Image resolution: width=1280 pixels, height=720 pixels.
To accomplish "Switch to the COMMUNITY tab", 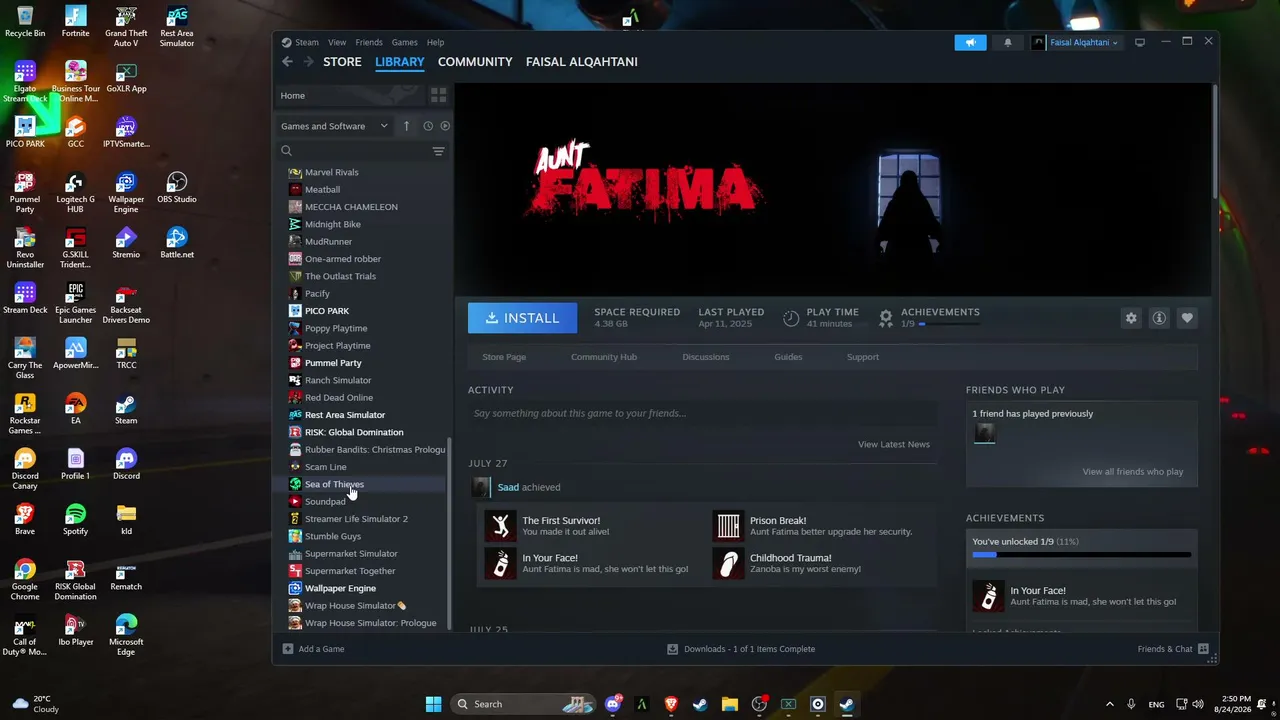I will point(475,62).
